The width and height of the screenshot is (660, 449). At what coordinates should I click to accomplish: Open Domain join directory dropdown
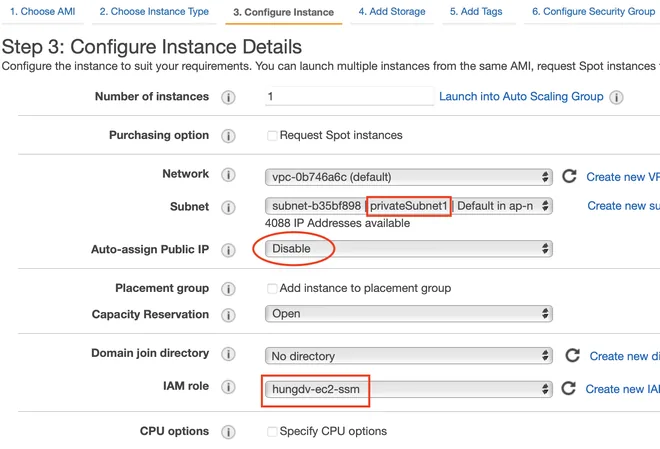pyautogui.click(x=409, y=356)
